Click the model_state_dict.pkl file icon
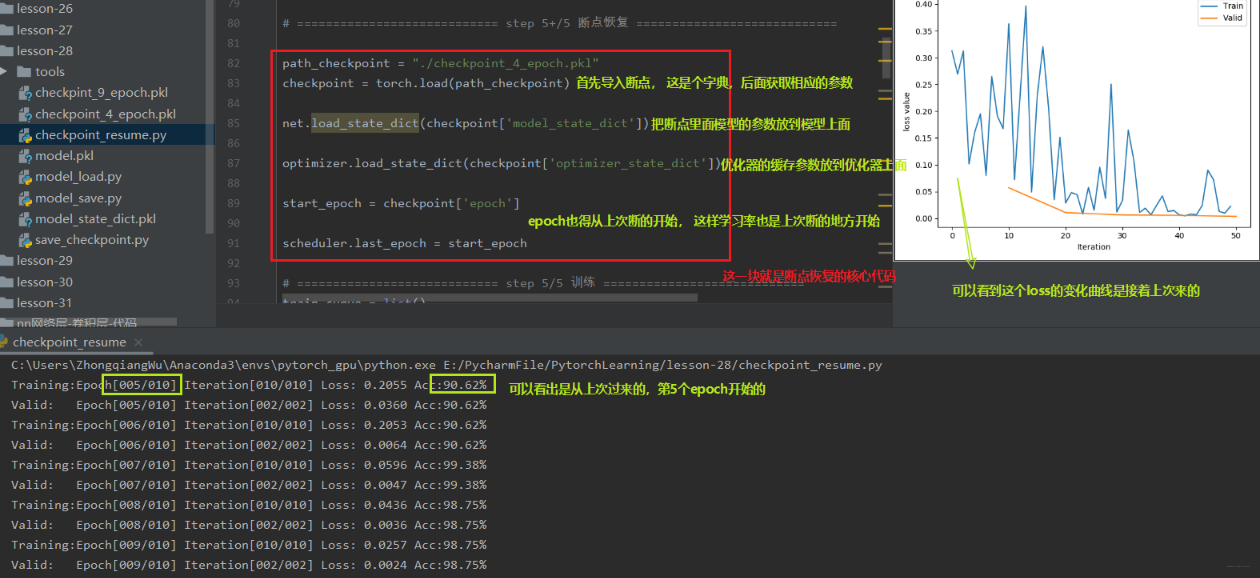Image resolution: width=1260 pixels, height=578 pixels. point(25,219)
